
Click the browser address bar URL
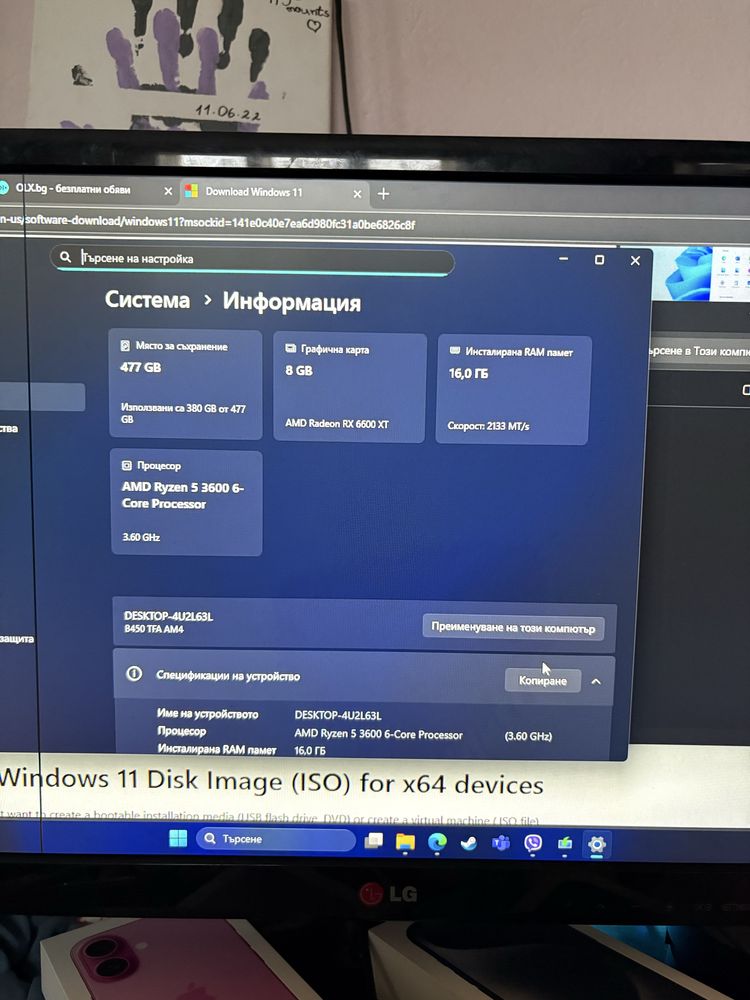[x=207, y=223]
